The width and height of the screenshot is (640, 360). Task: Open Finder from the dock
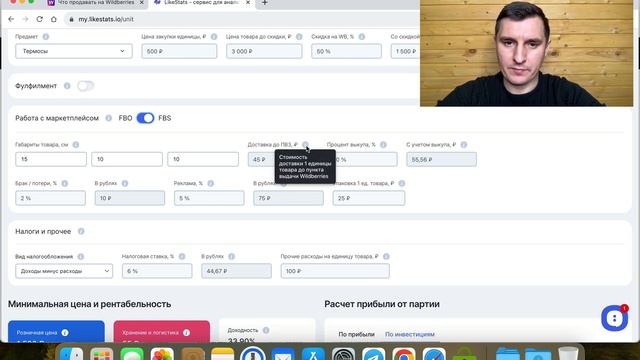[x=71, y=354]
